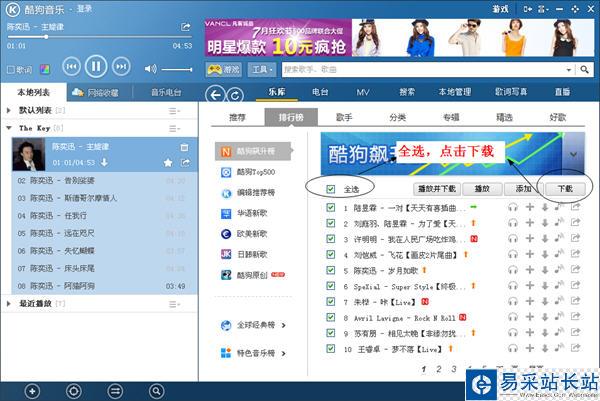Collapse the chart banner with down arrow

click(x=573, y=154)
